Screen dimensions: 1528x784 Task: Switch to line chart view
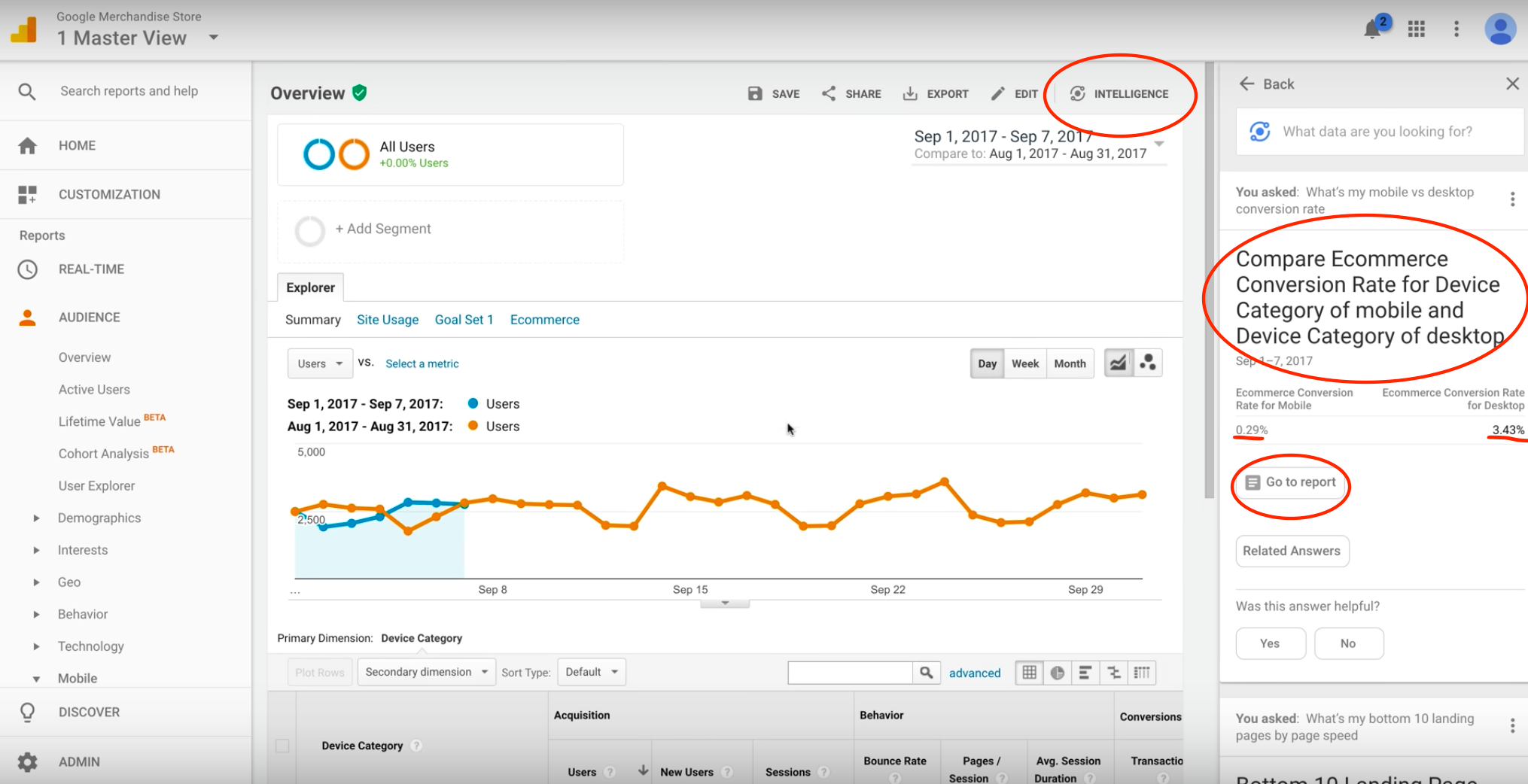click(x=1119, y=363)
